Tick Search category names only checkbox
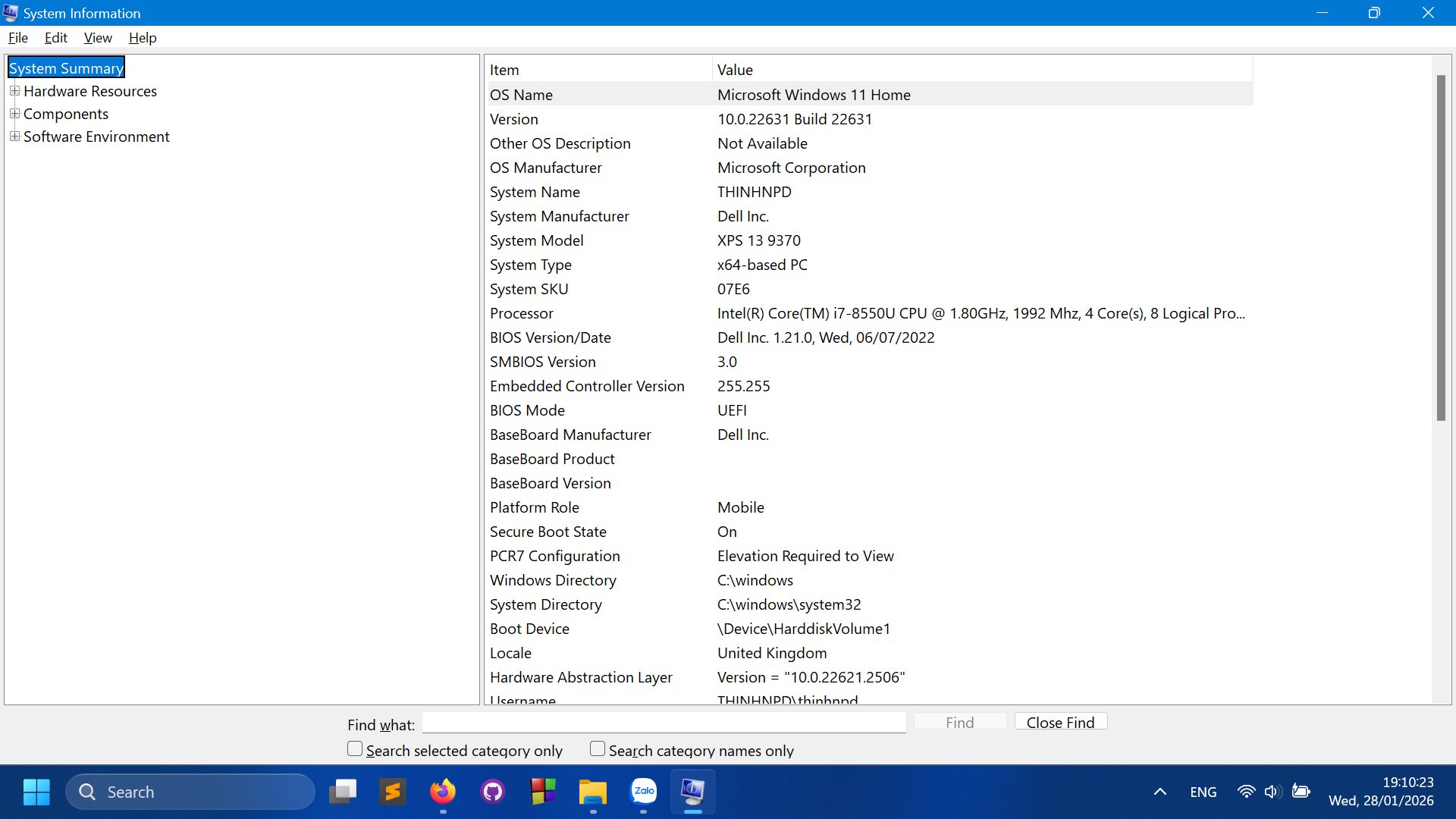1456x819 pixels. [598, 749]
